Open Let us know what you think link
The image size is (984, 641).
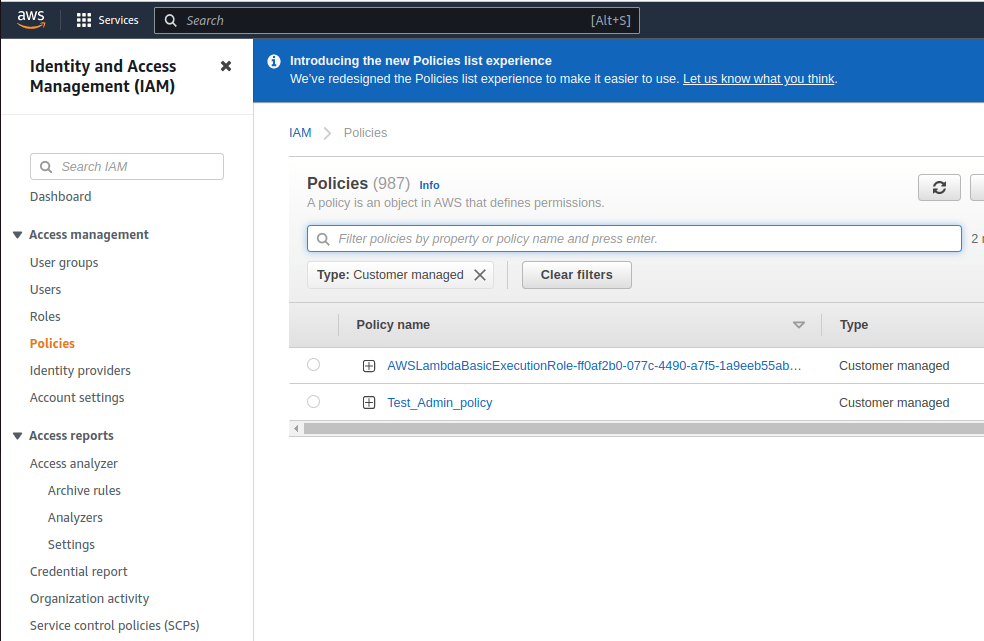click(759, 79)
